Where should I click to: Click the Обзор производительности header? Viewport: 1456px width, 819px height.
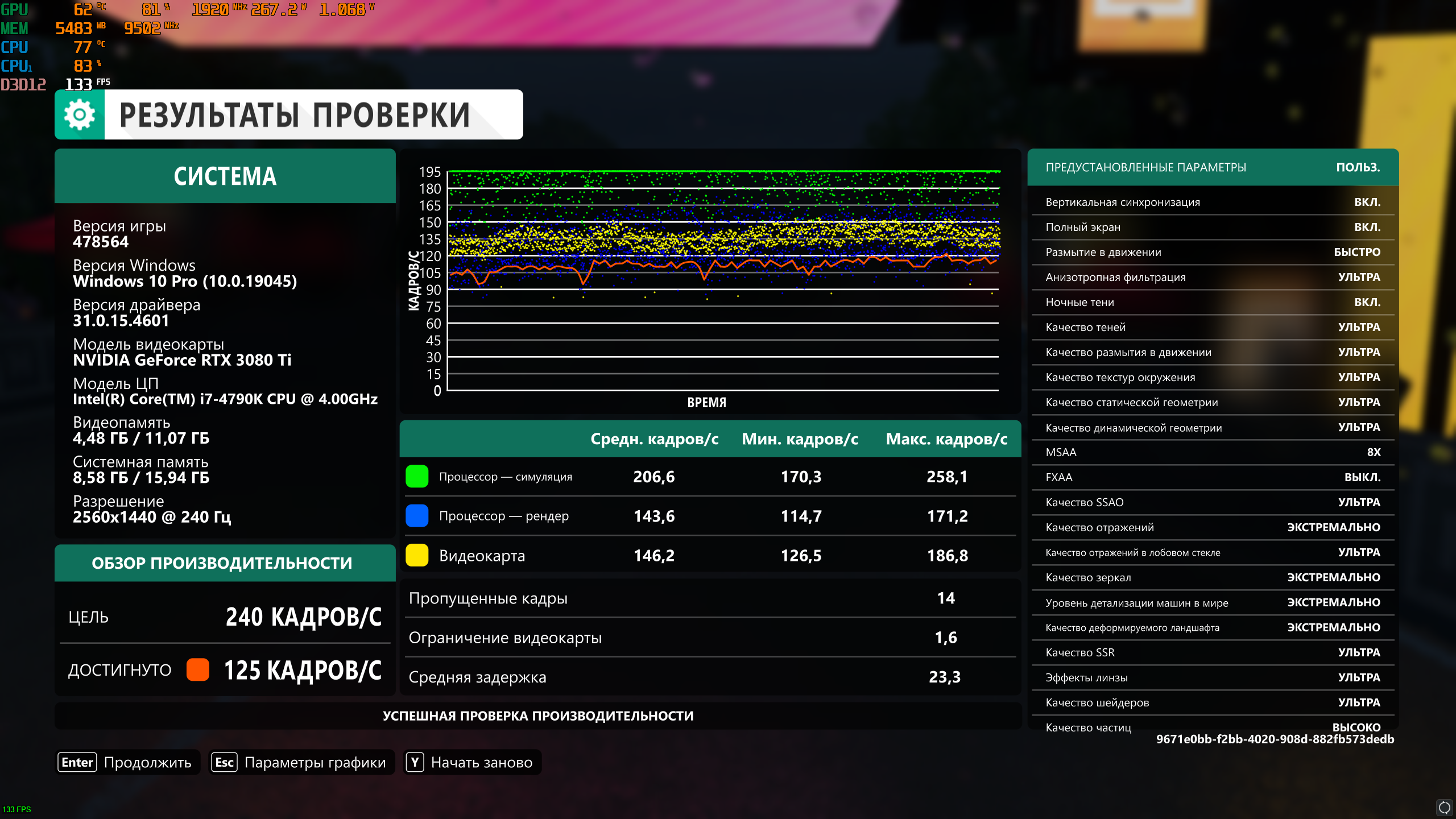(222, 563)
